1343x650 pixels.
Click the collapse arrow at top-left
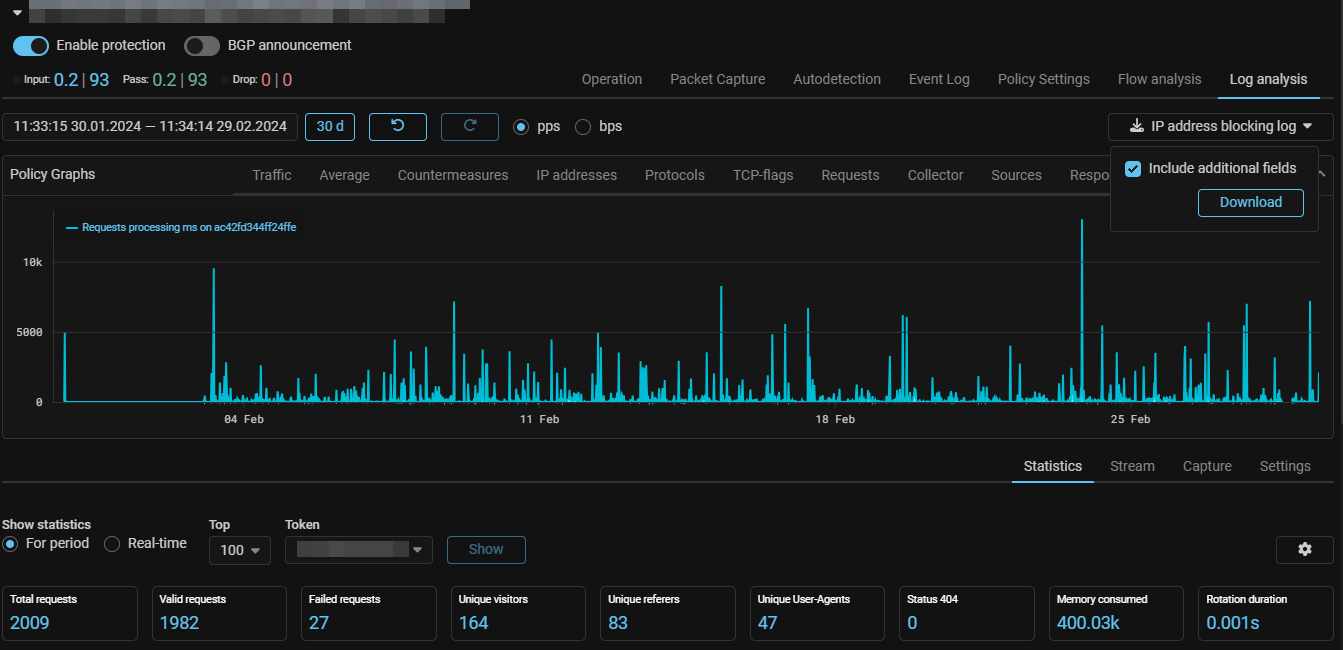click(x=17, y=12)
